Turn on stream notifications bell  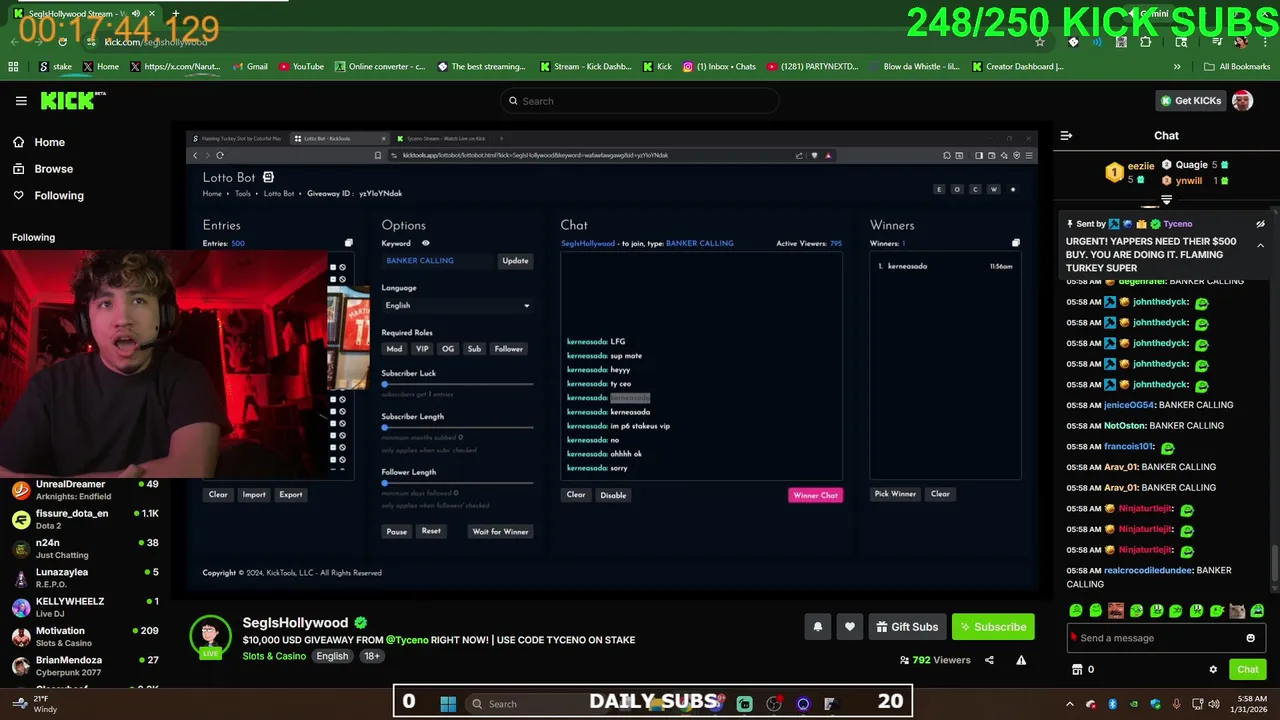[817, 627]
